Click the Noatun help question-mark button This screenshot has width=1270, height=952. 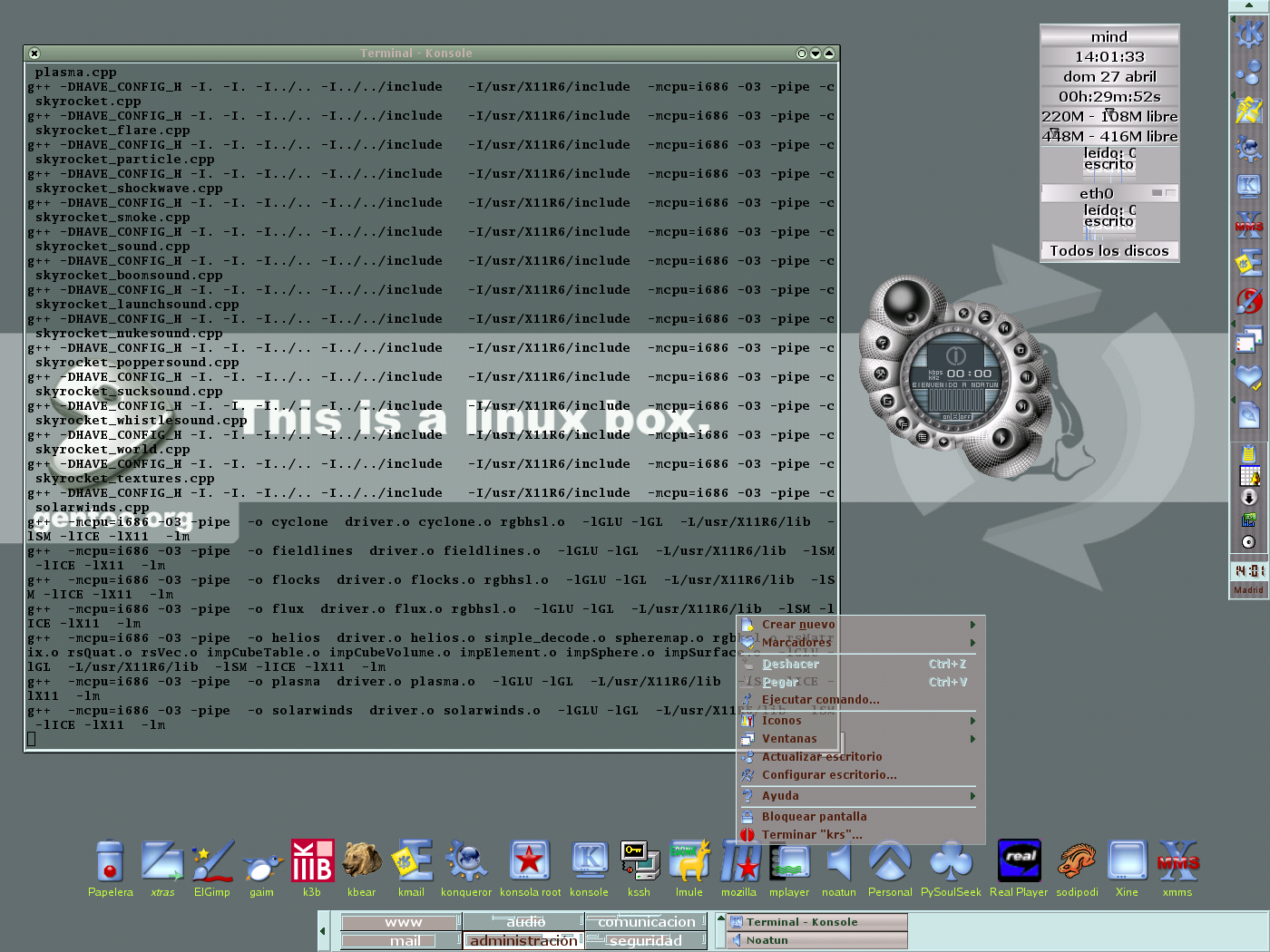[882, 344]
